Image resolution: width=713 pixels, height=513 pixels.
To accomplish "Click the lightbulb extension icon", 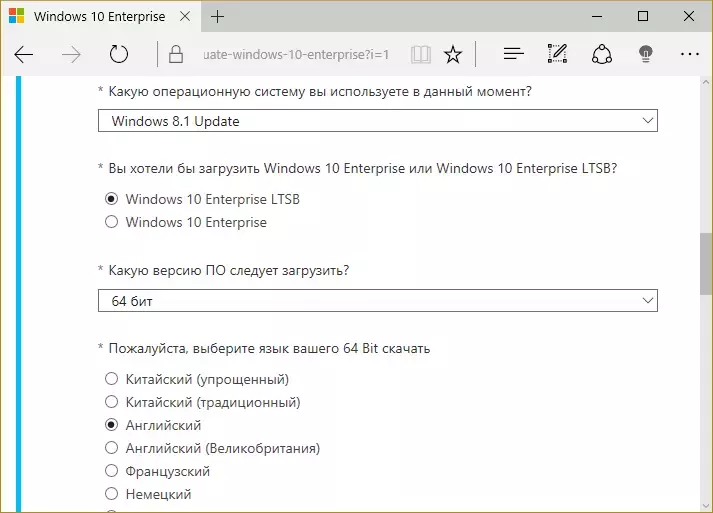I will point(646,54).
